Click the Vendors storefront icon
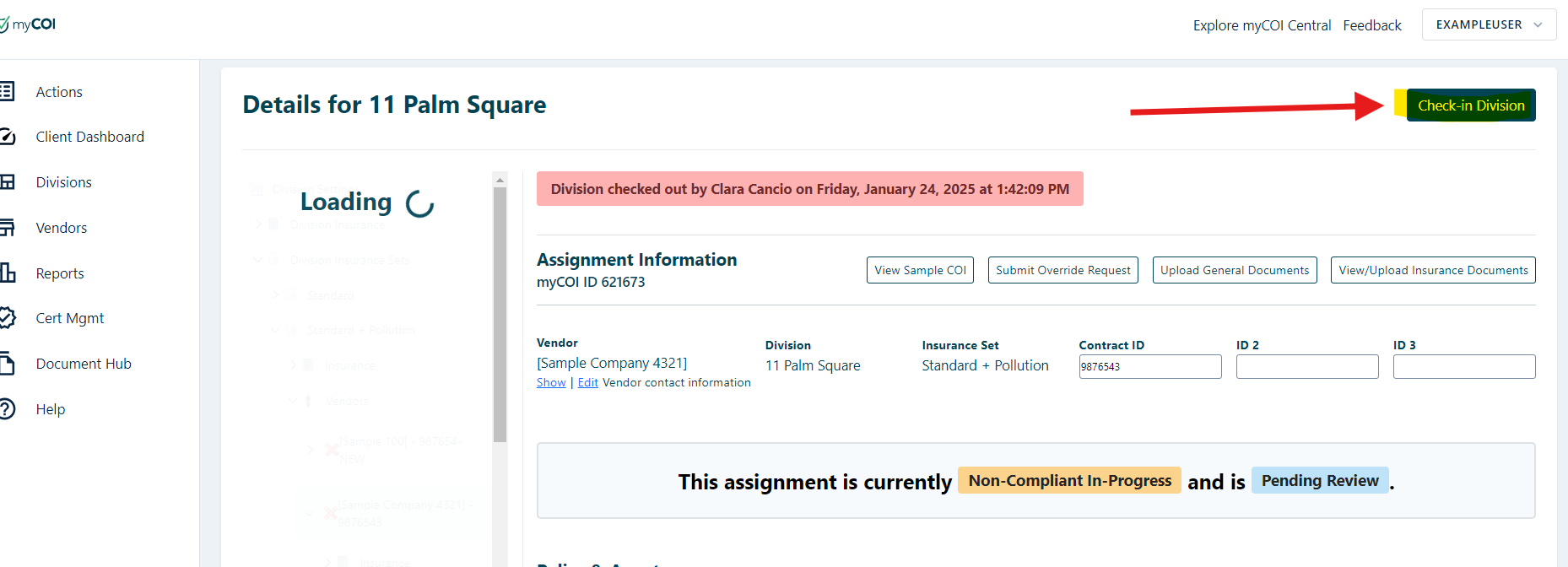The image size is (1568, 567). point(7,227)
